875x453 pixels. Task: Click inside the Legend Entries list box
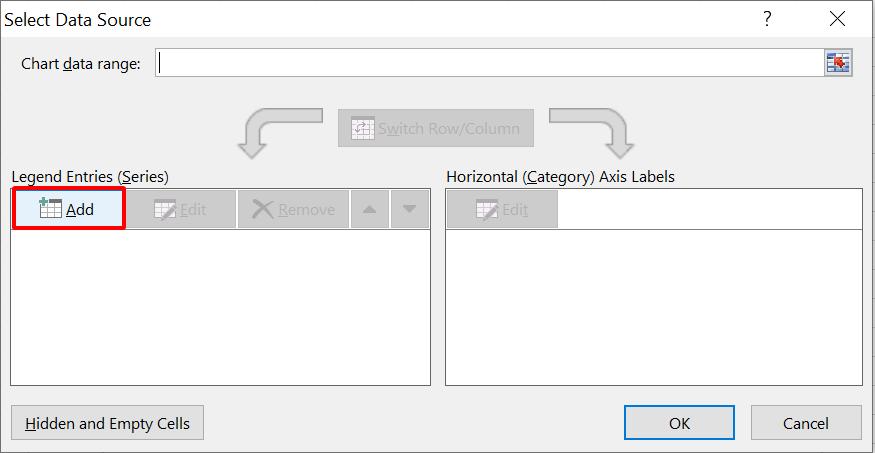tap(220, 306)
